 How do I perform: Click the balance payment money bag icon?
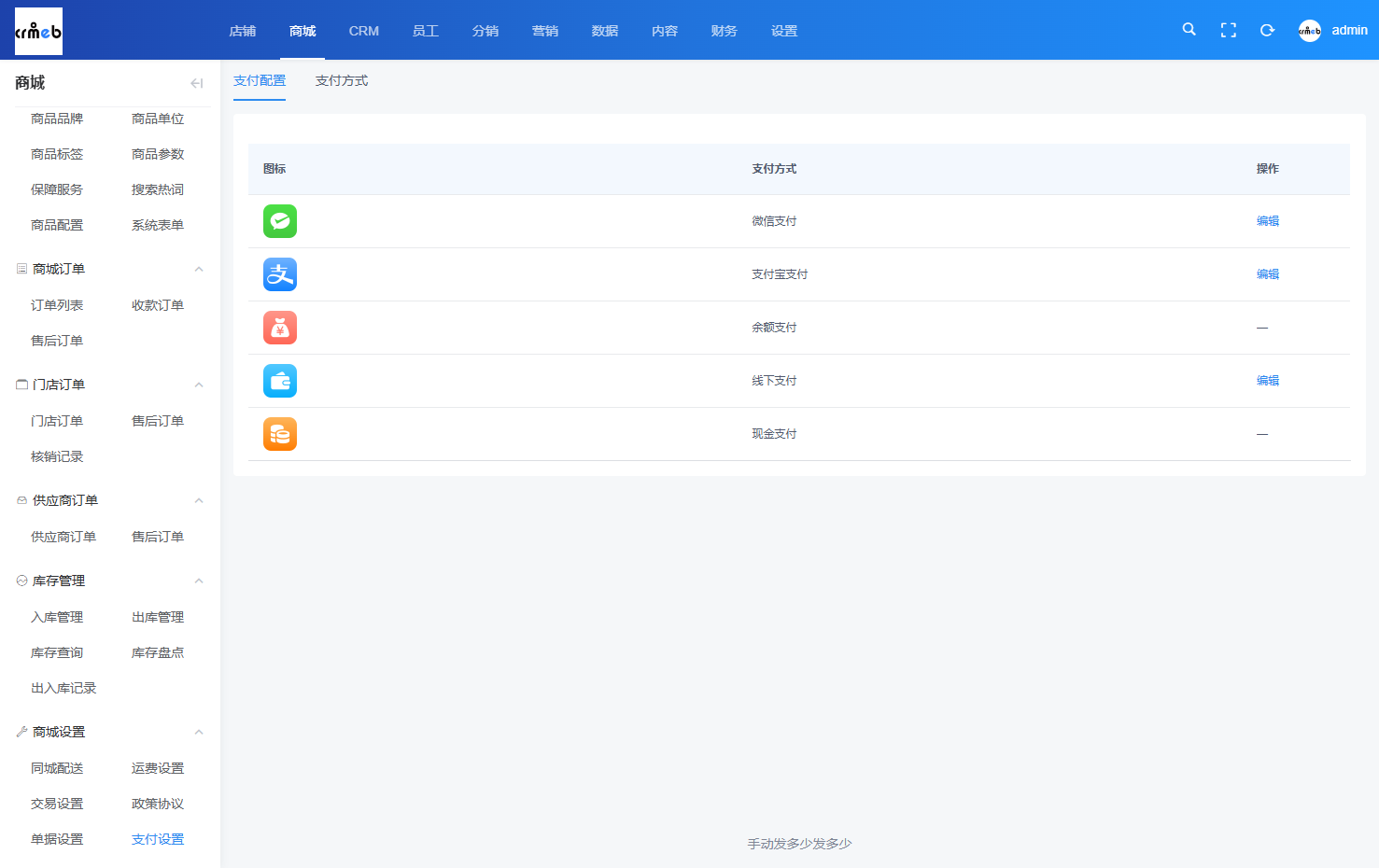point(280,328)
